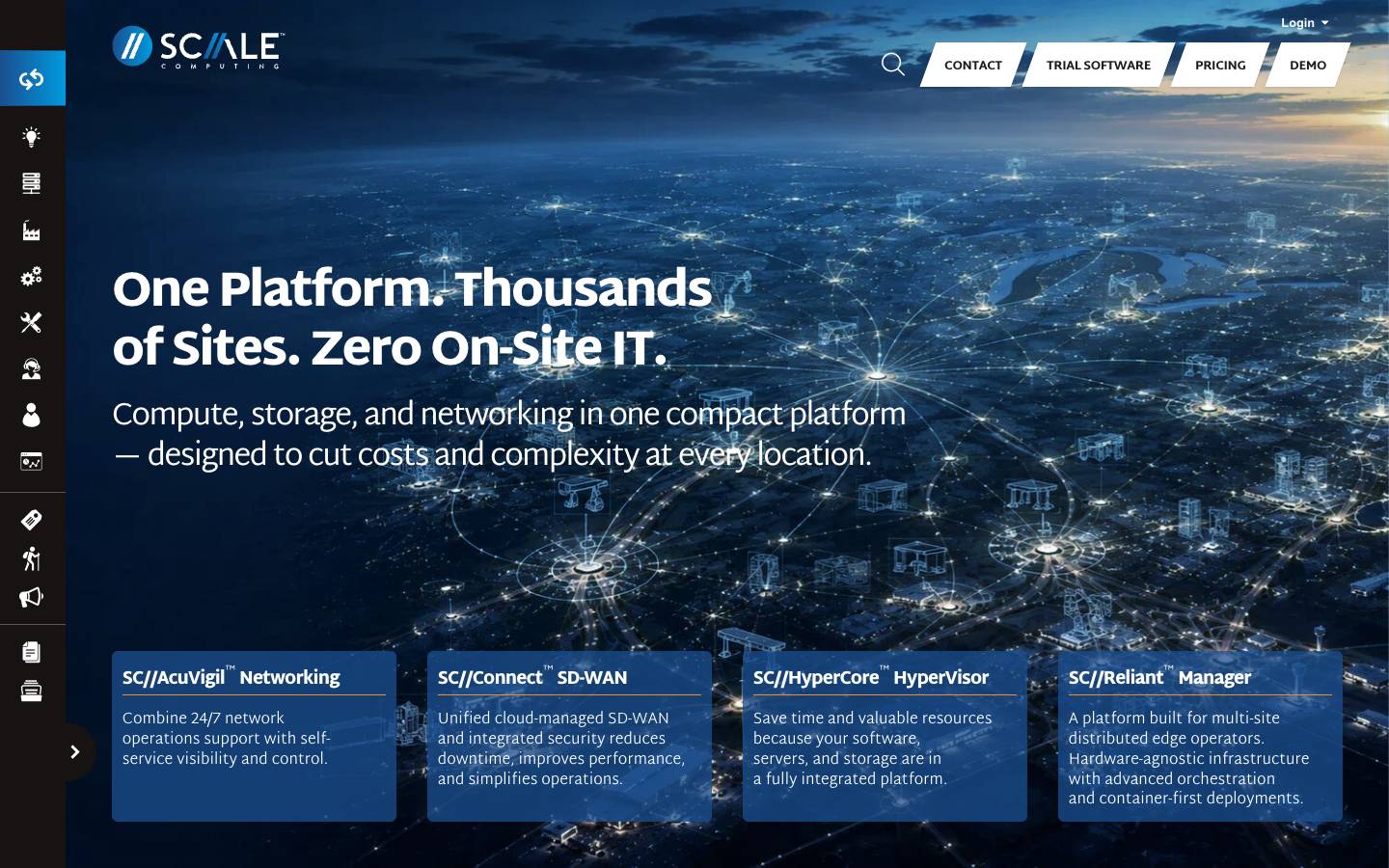Open the lightbulb icon in sidebar
Image resolution: width=1389 pixels, height=868 pixels.
32,137
